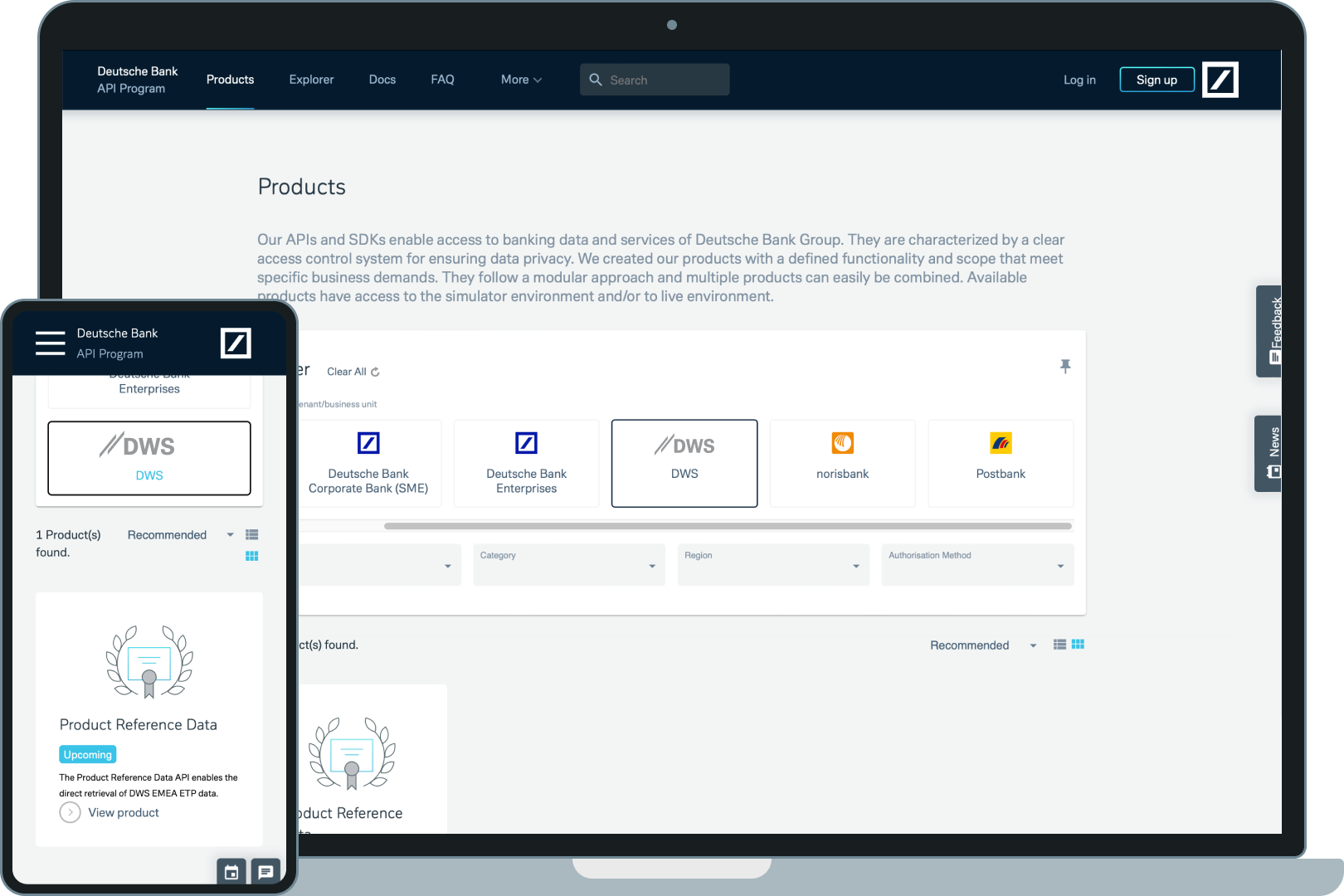The height and width of the screenshot is (896, 1344).
Task: Pin the filter panel with the pin icon
Action: click(1065, 366)
